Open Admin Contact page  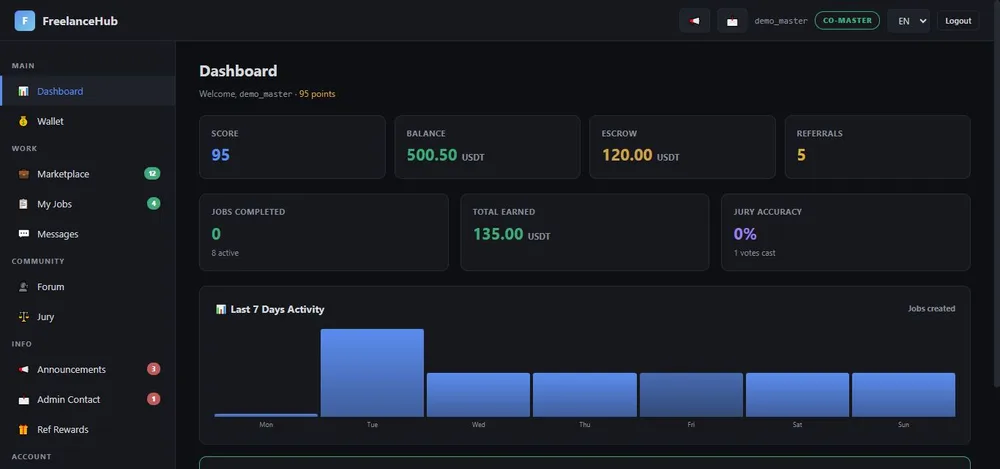(87, 399)
